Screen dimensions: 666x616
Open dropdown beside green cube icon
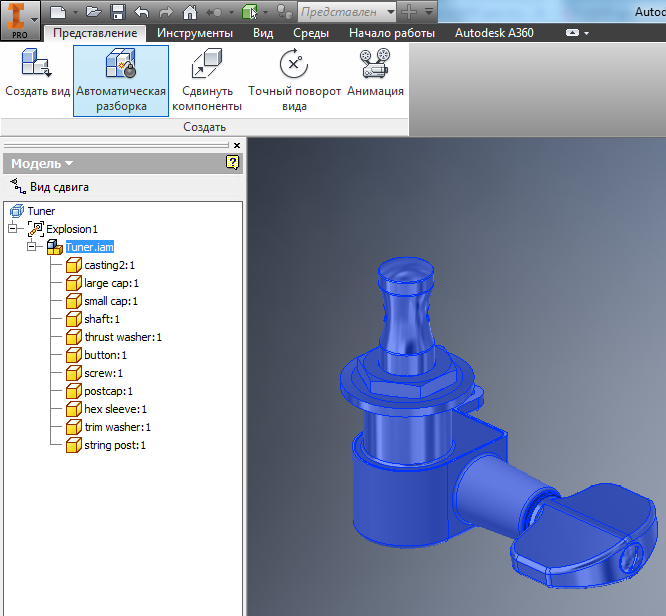[265, 12]
